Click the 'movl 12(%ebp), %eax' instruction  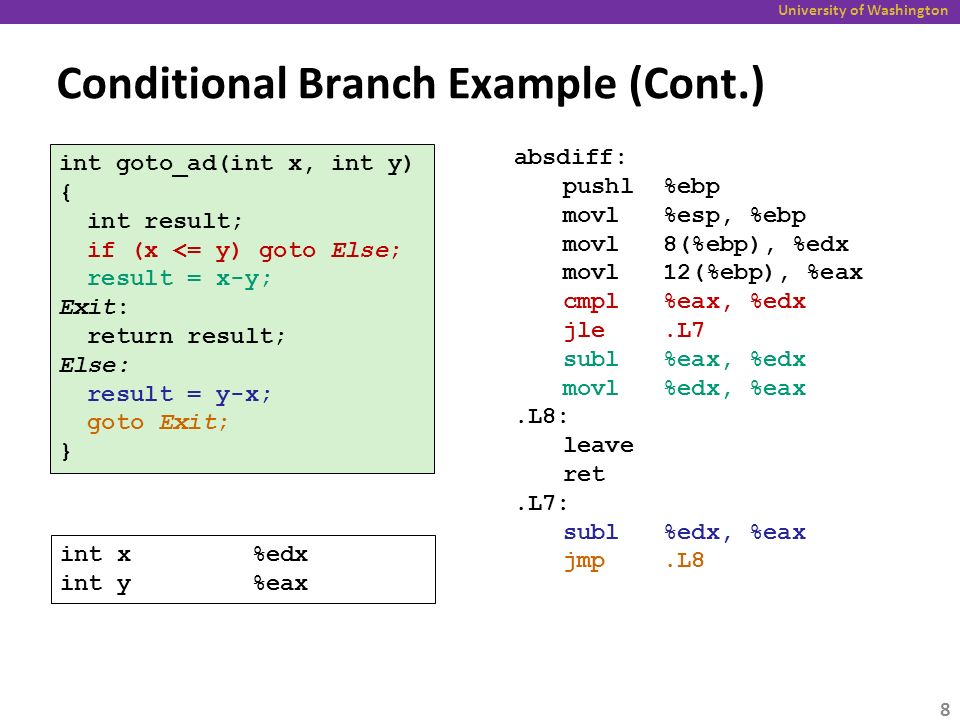(712, 272)
